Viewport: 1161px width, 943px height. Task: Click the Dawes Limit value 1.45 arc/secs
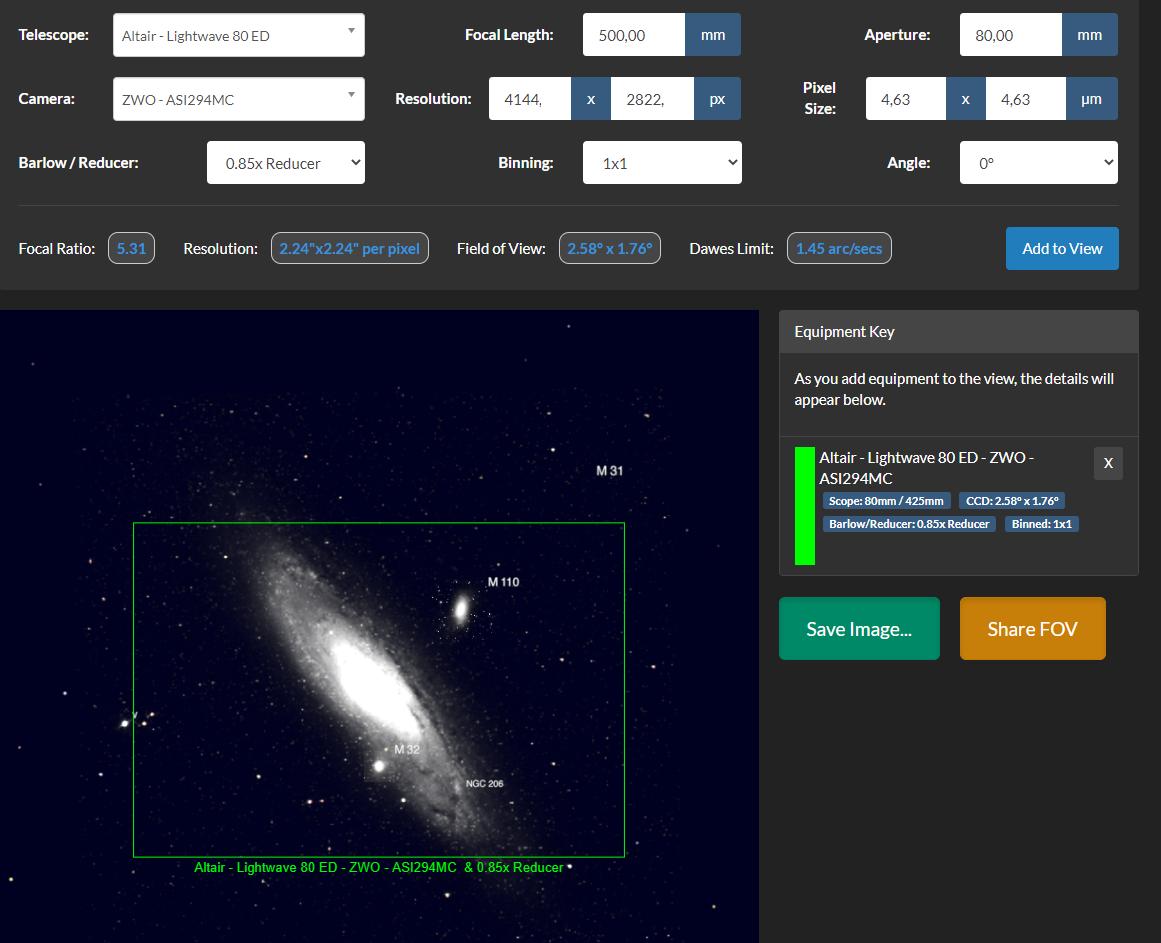pyautogui.click(x=839, y=249)
